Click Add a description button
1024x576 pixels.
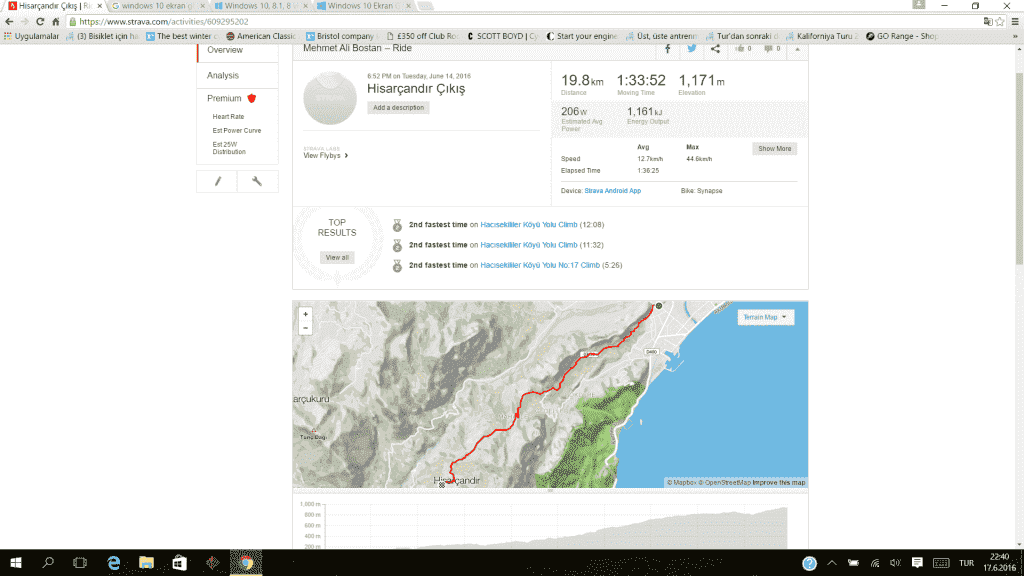click(x=398, y=107)
